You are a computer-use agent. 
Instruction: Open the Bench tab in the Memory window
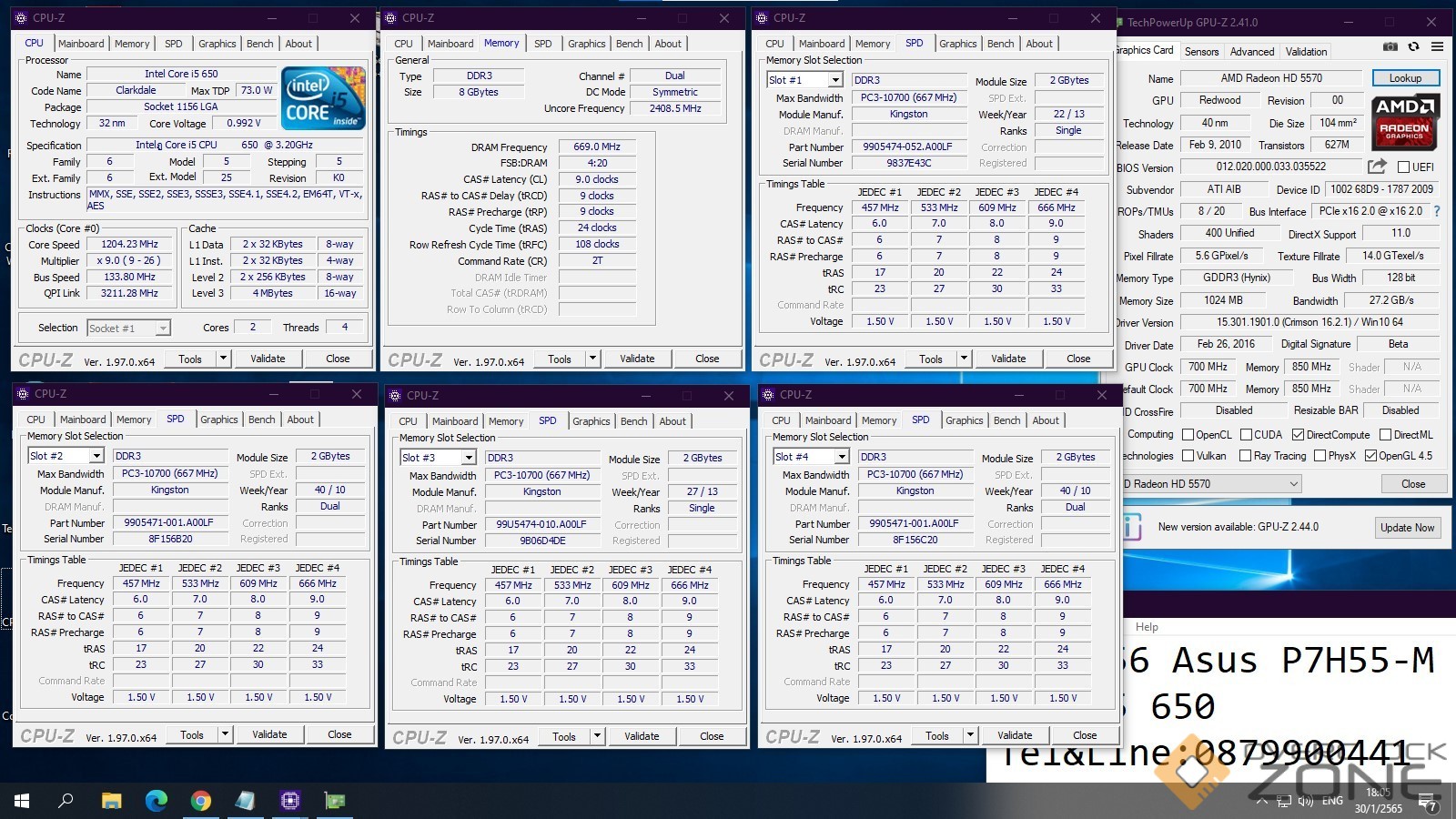point(629,44)
